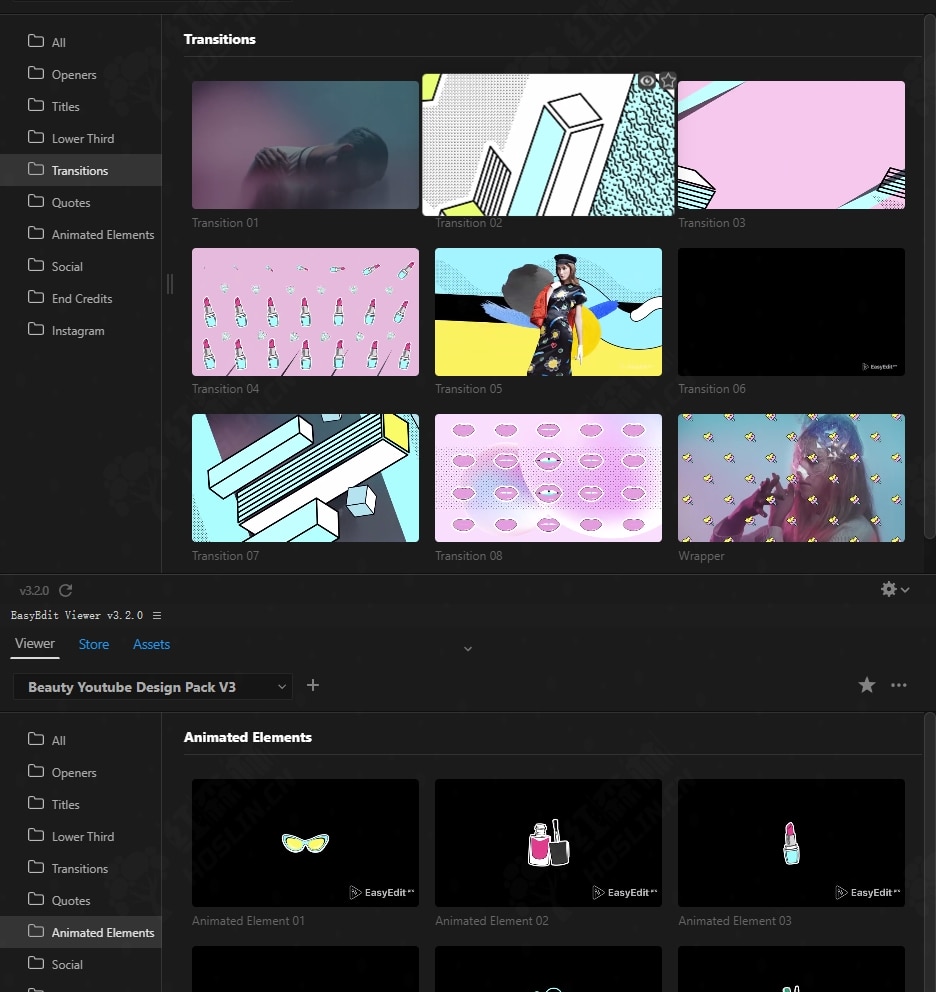This screenshot has height=992, width=936.
Task: Open Social folder in lower panel
Action: tap(81, 964)
